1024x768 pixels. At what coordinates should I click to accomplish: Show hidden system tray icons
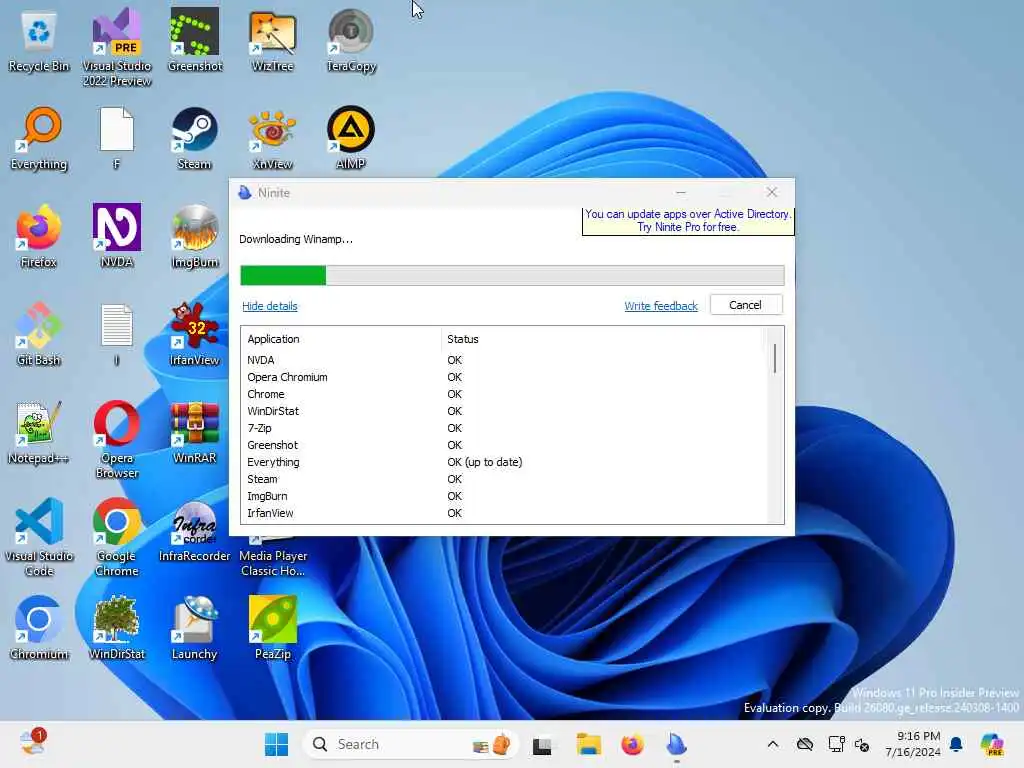(773, 744)
